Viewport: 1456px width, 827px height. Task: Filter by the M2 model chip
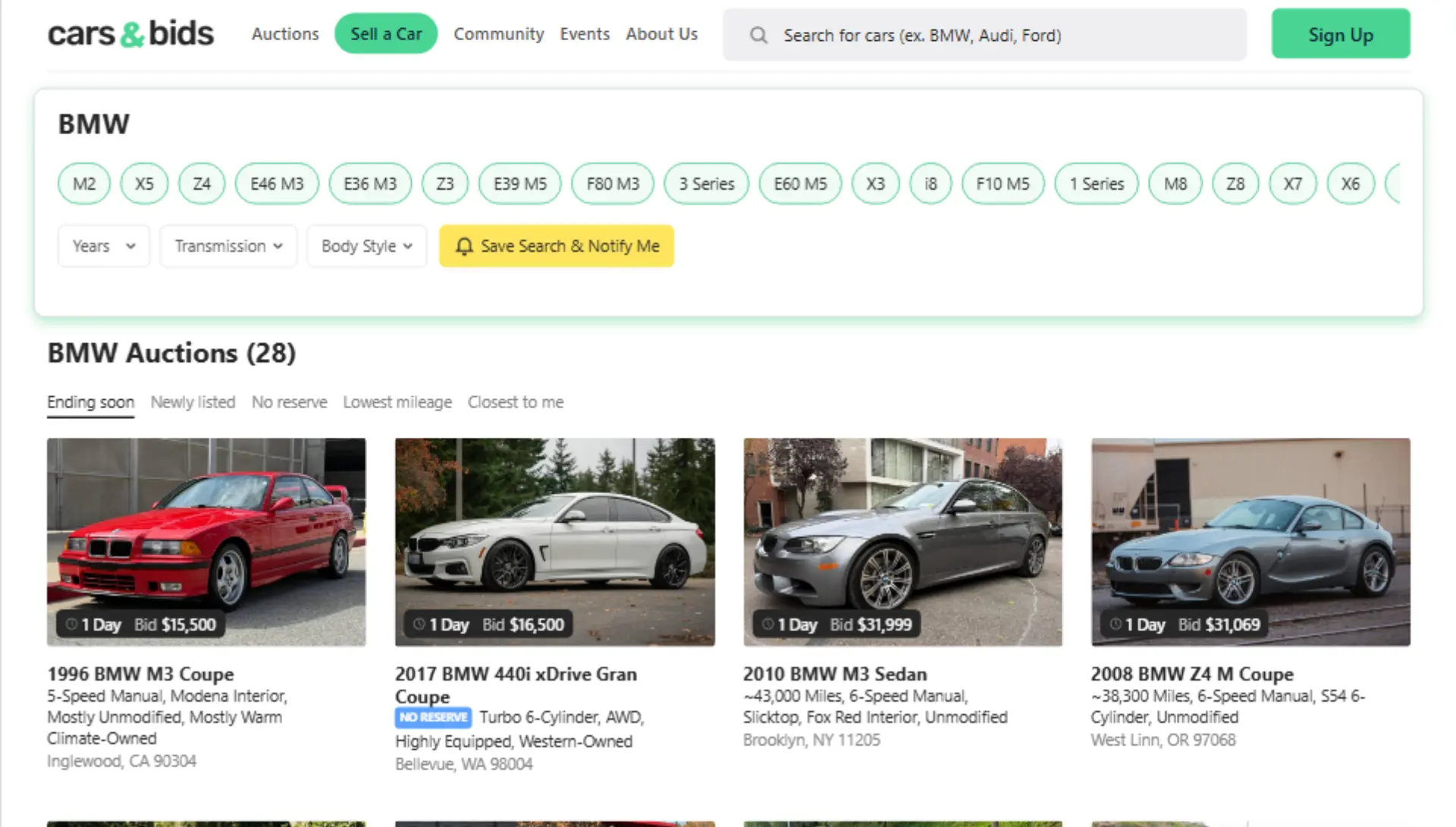84,184
